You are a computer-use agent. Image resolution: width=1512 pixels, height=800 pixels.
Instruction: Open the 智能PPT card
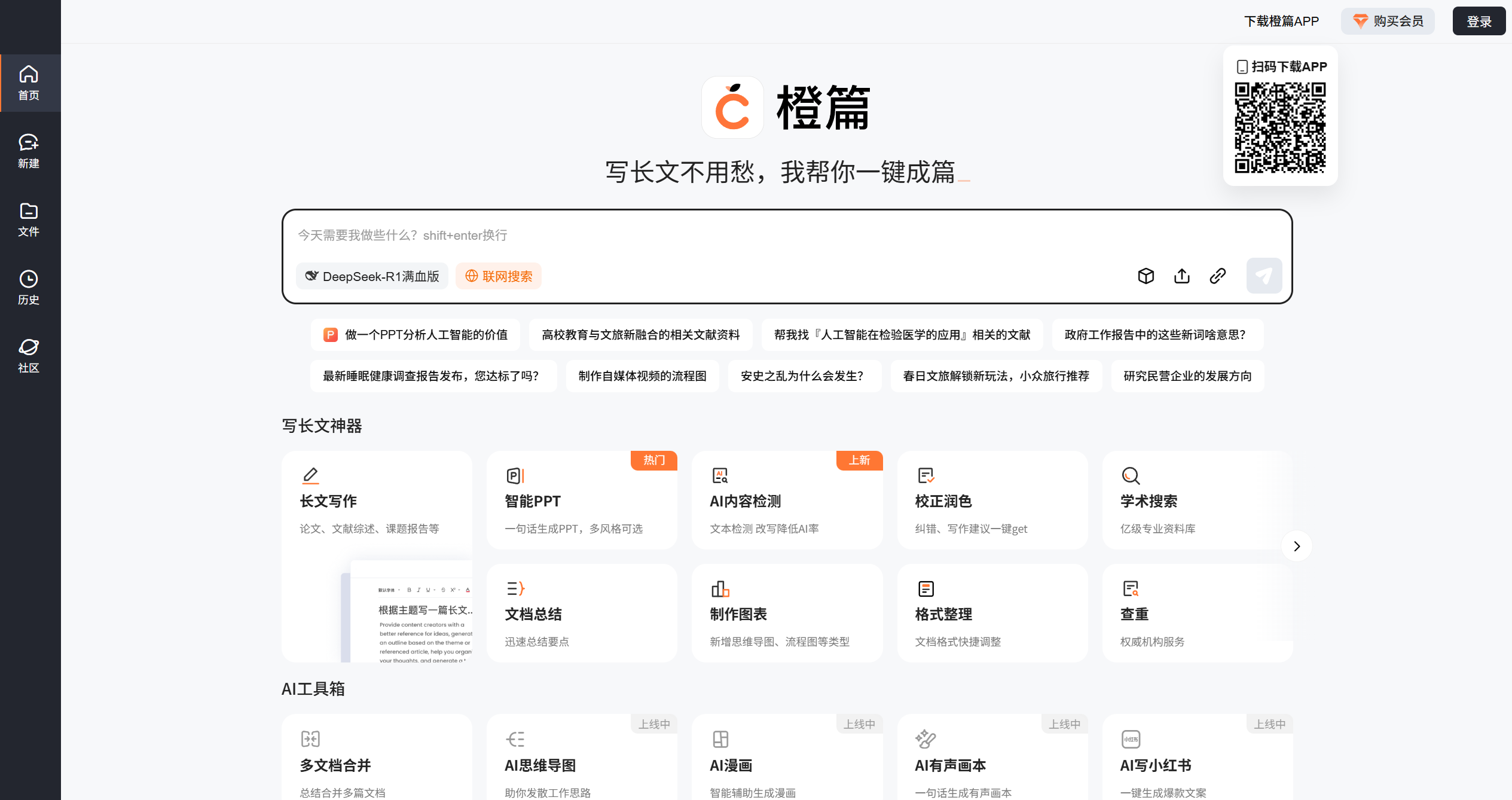[x=582, y=500]
